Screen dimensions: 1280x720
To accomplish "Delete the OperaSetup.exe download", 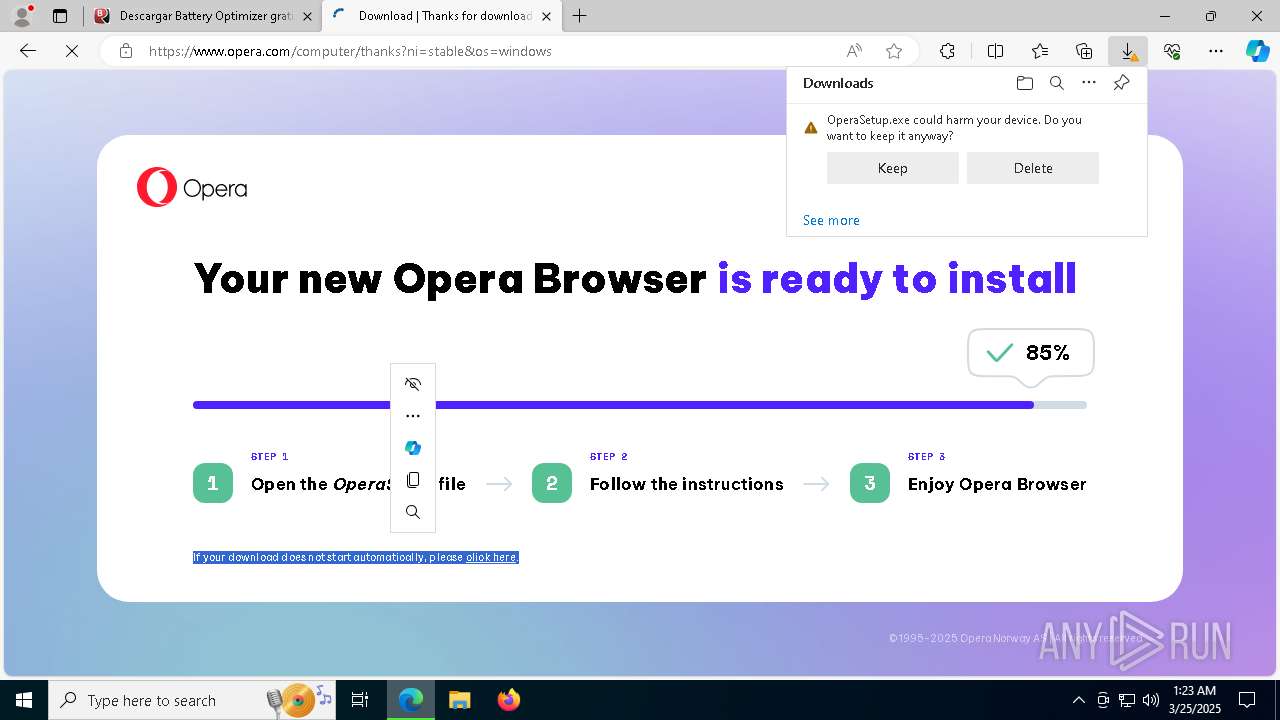I will point(1033,168).
